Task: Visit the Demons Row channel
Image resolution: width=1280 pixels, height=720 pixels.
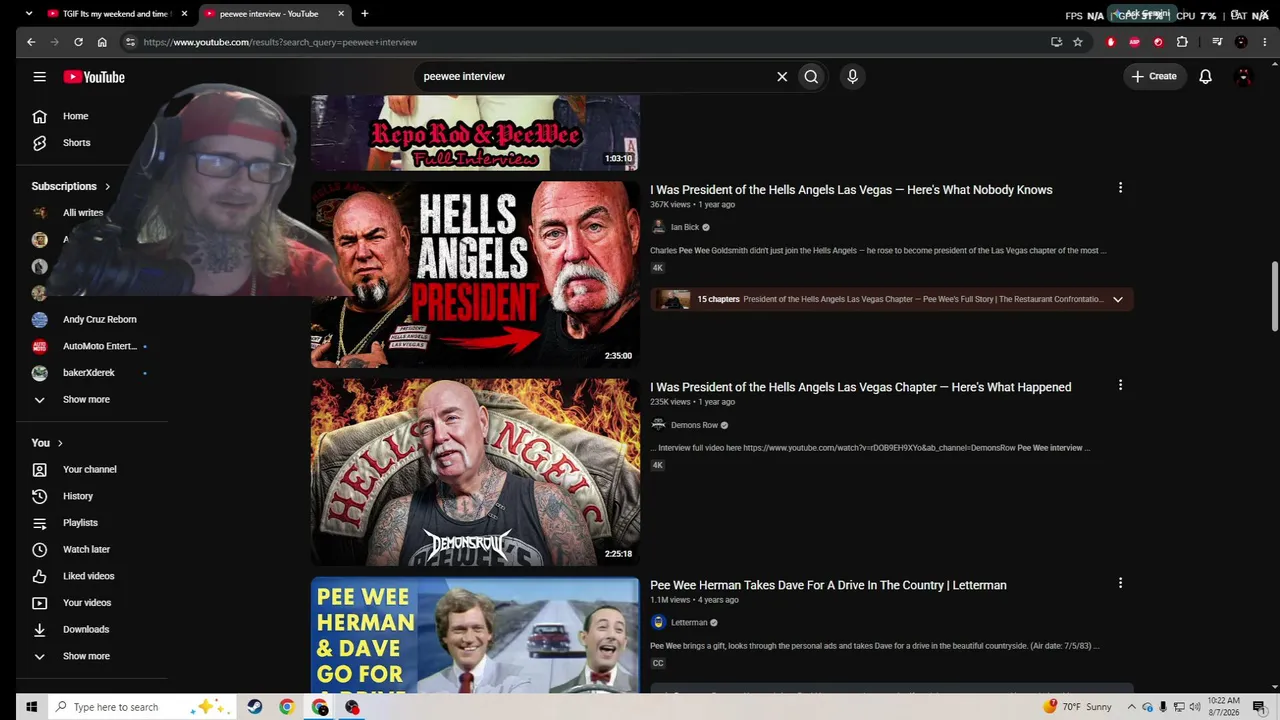Action: coord(694,425)
